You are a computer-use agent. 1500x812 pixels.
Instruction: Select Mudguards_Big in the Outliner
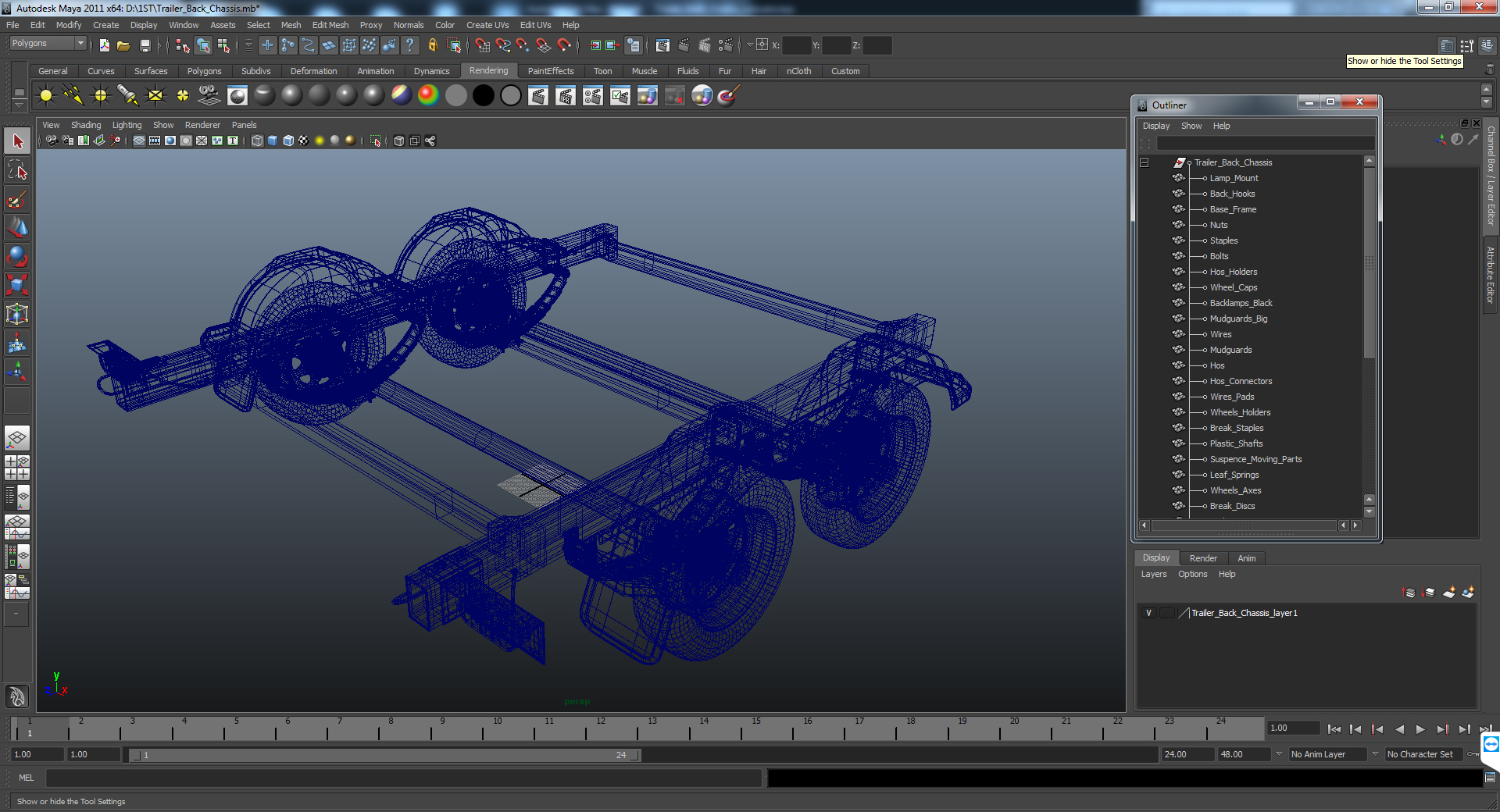point(1239,319)
